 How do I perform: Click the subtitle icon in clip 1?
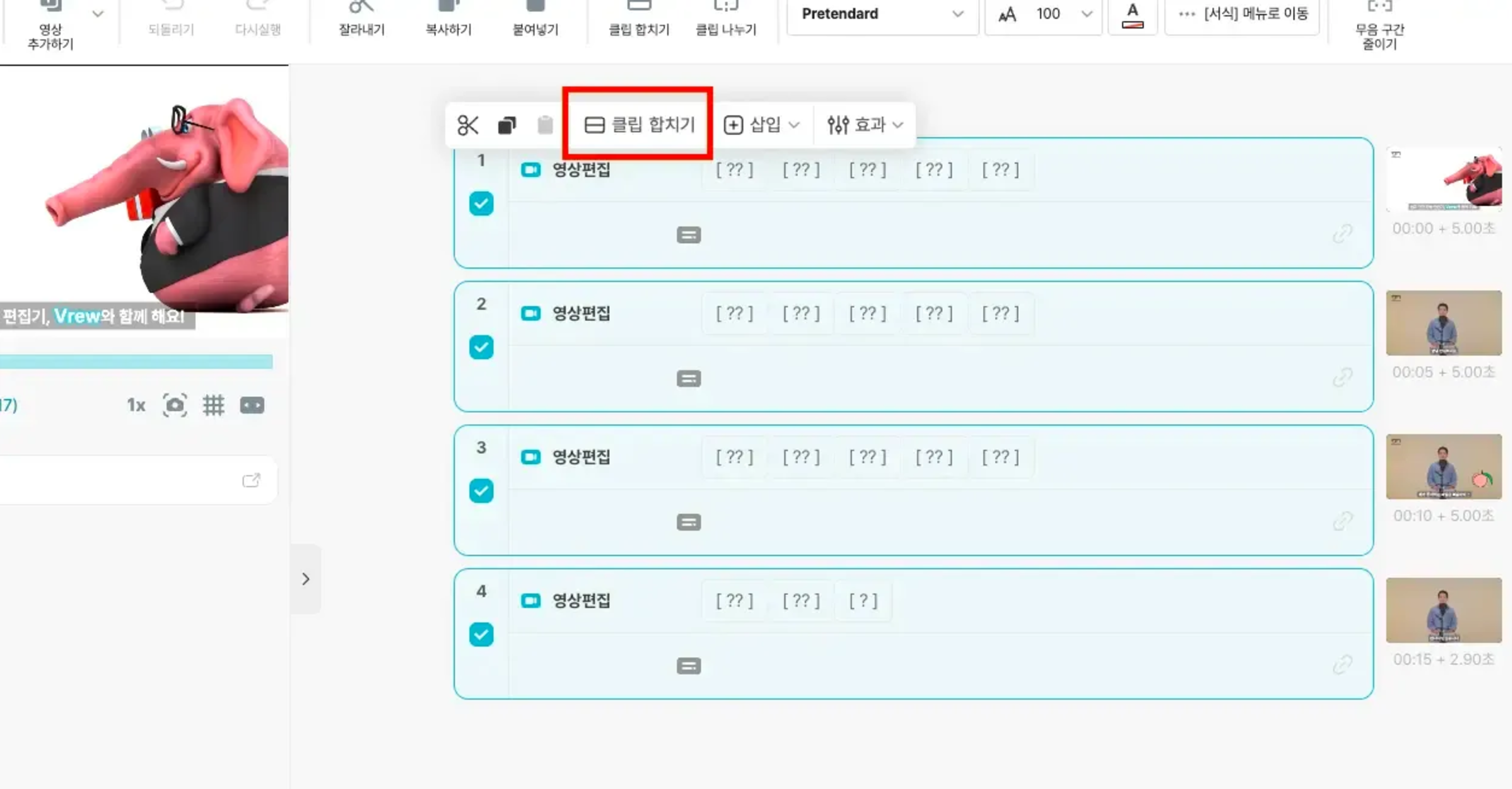pyautogui.click(x=688, y=236)
